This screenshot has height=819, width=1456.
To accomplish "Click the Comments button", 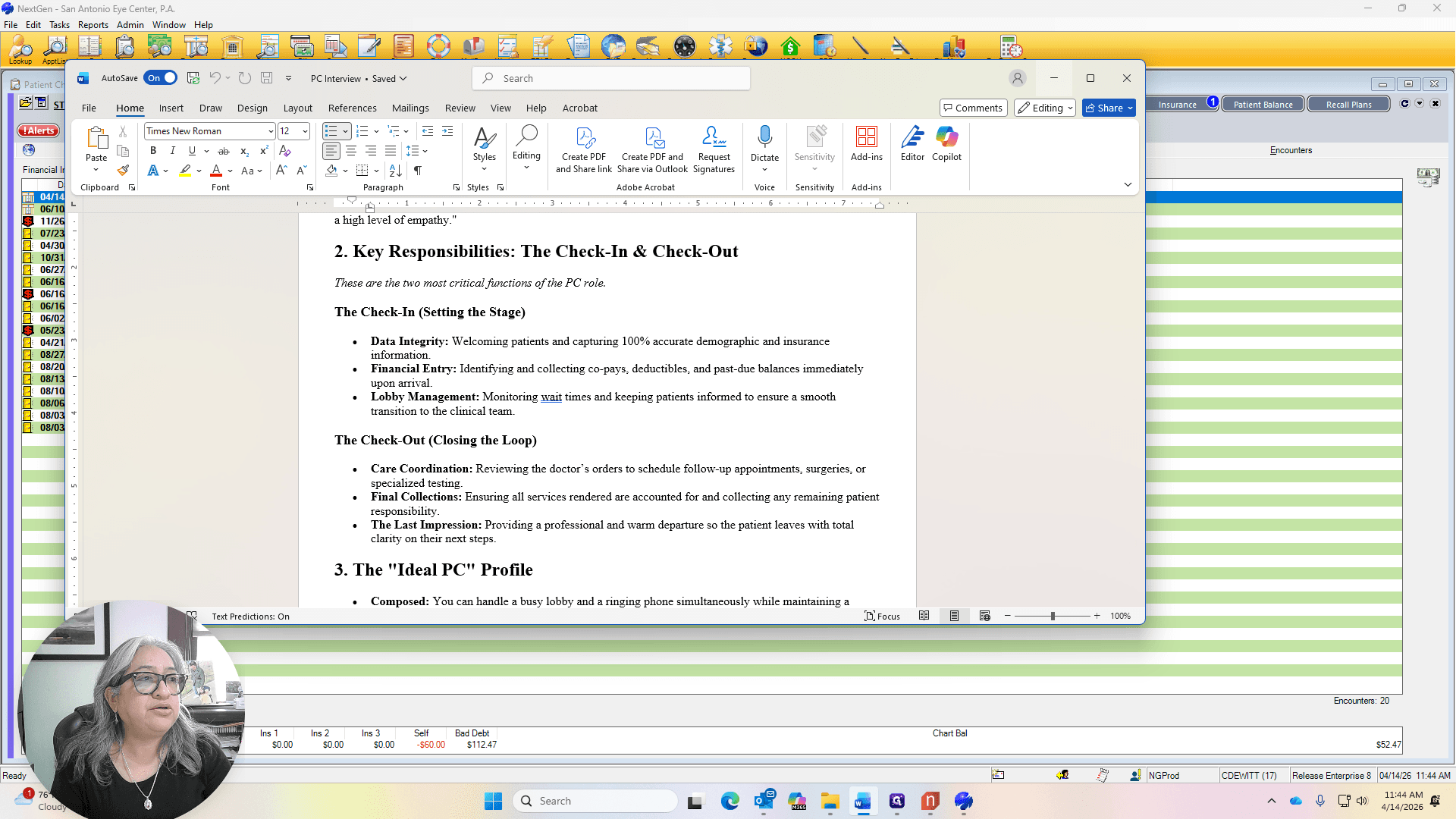I will pyautogui.click(x=973, y=108).
